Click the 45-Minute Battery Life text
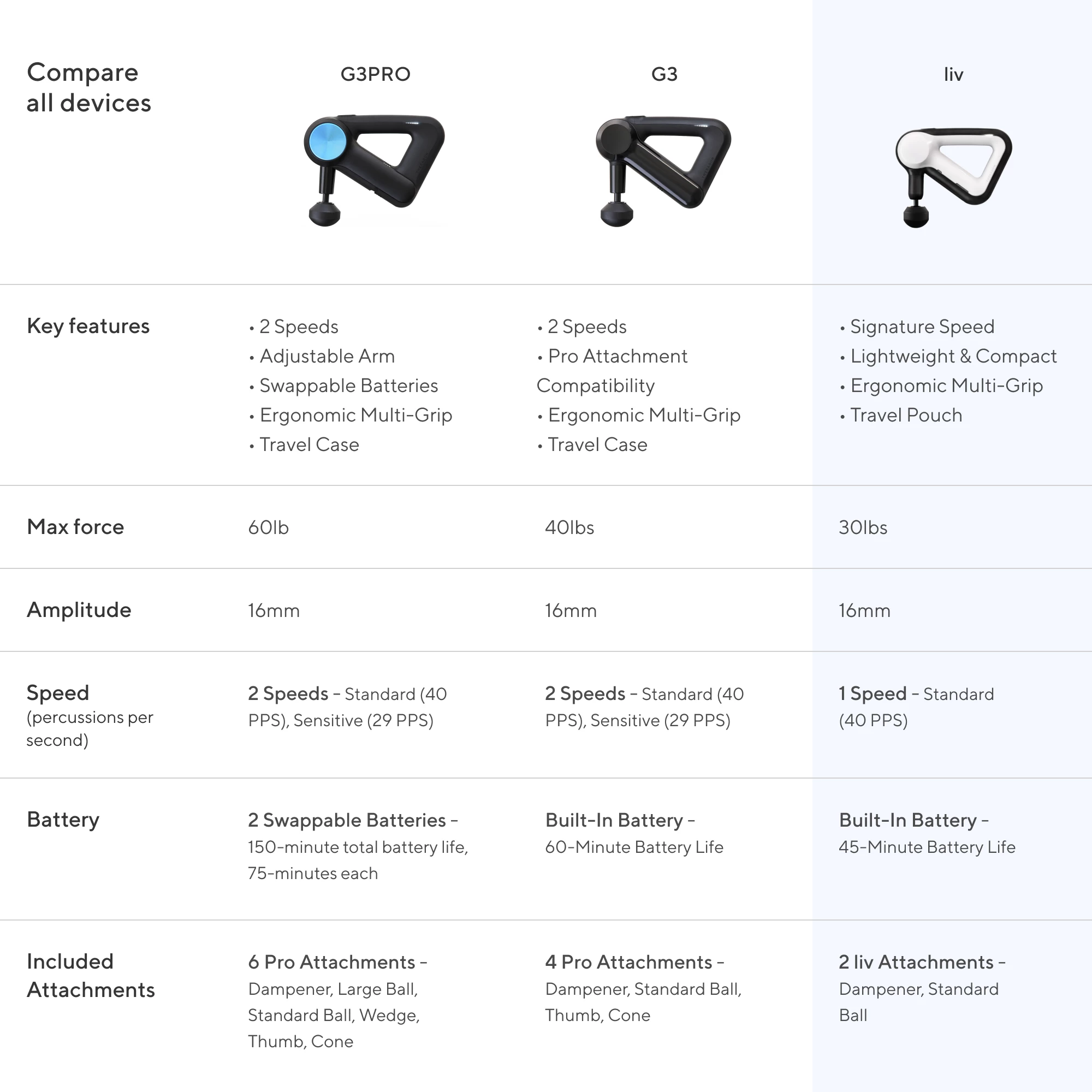This screenshot has width=1092, height=1092. [927, 847]
